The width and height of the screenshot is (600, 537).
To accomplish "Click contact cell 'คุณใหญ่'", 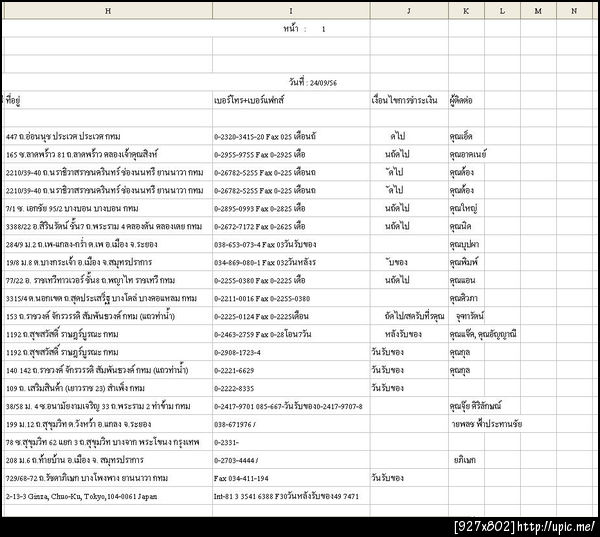I will 466,208.
